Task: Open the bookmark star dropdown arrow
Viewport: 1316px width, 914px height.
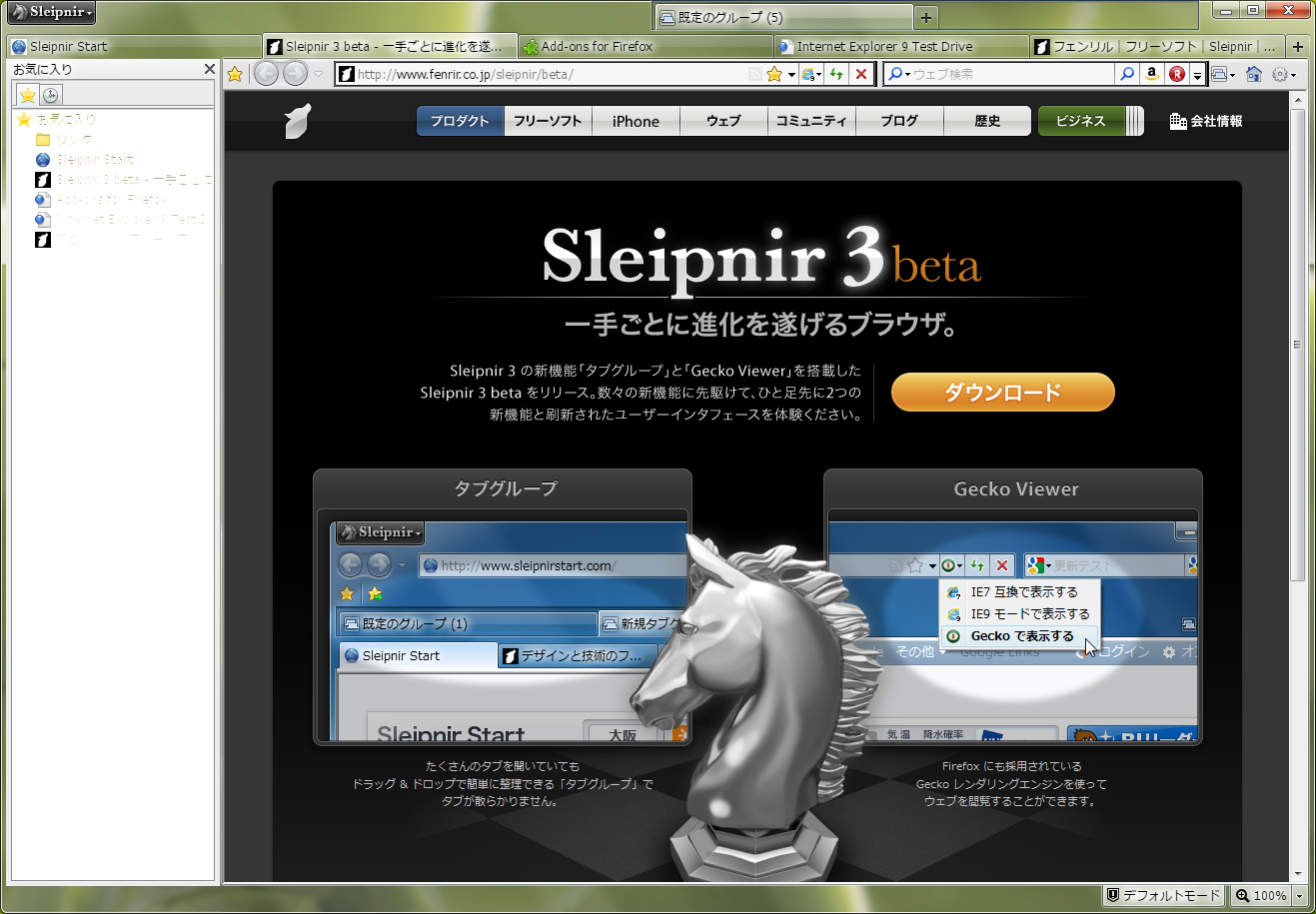Action: click(x=791, y=74)
